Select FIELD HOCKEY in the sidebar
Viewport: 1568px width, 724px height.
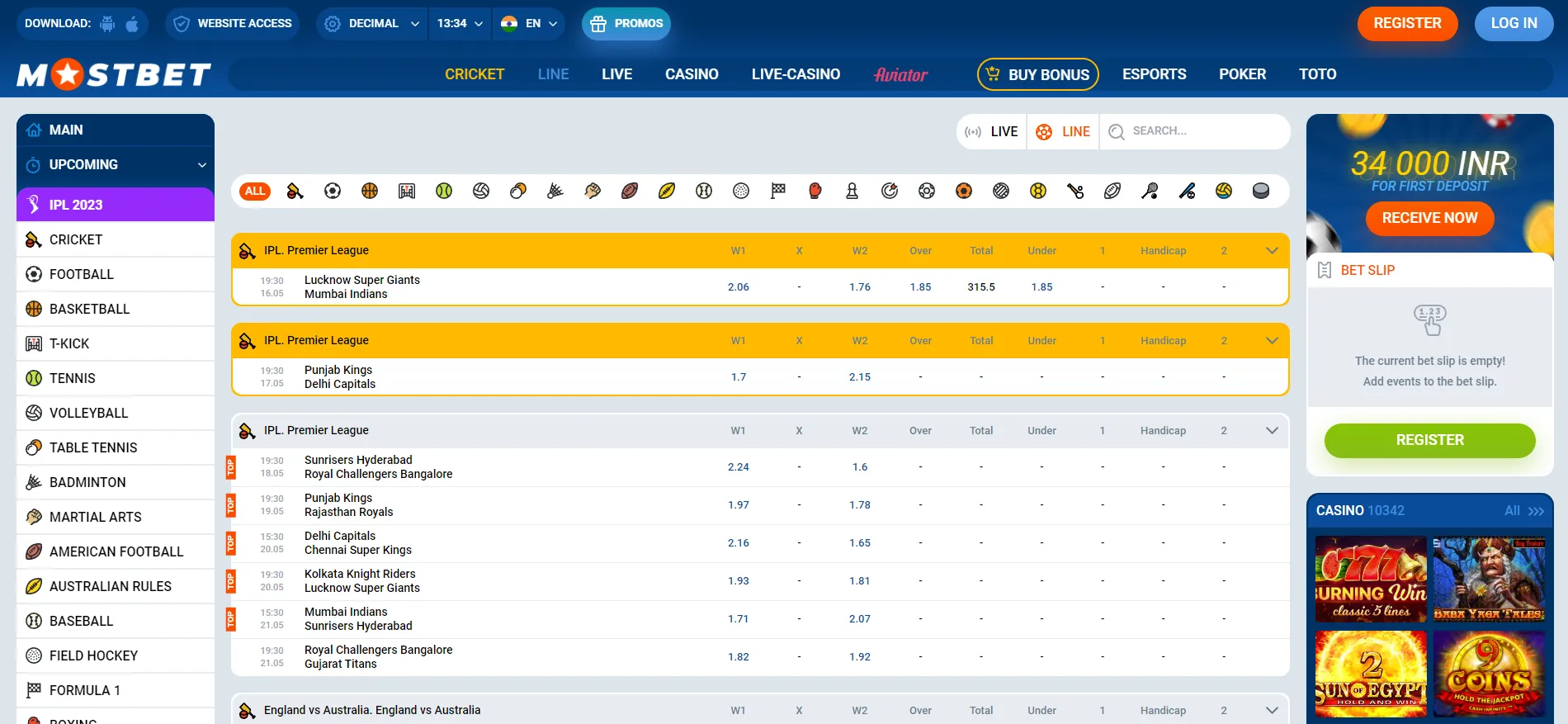click(116, 655)
